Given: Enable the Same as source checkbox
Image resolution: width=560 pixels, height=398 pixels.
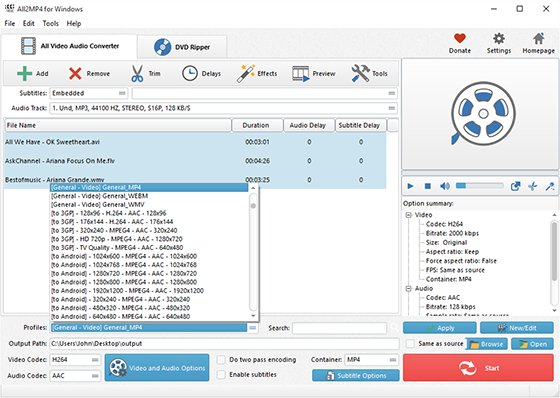Looking at the screenshot, I should click(410, 343).
